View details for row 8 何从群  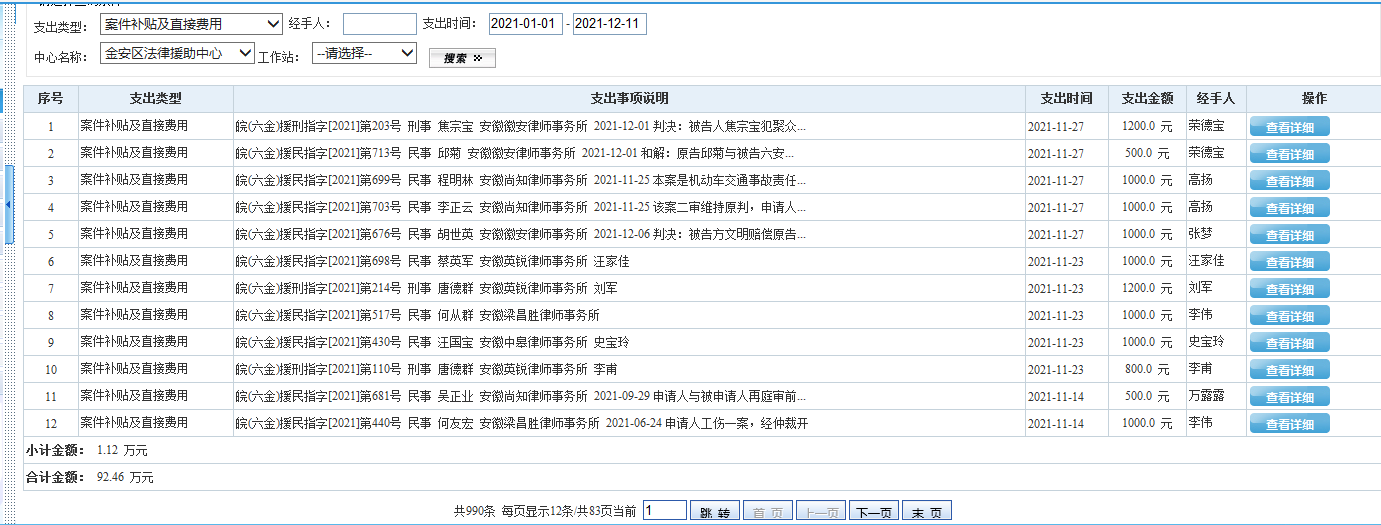tap(1289, 316)
